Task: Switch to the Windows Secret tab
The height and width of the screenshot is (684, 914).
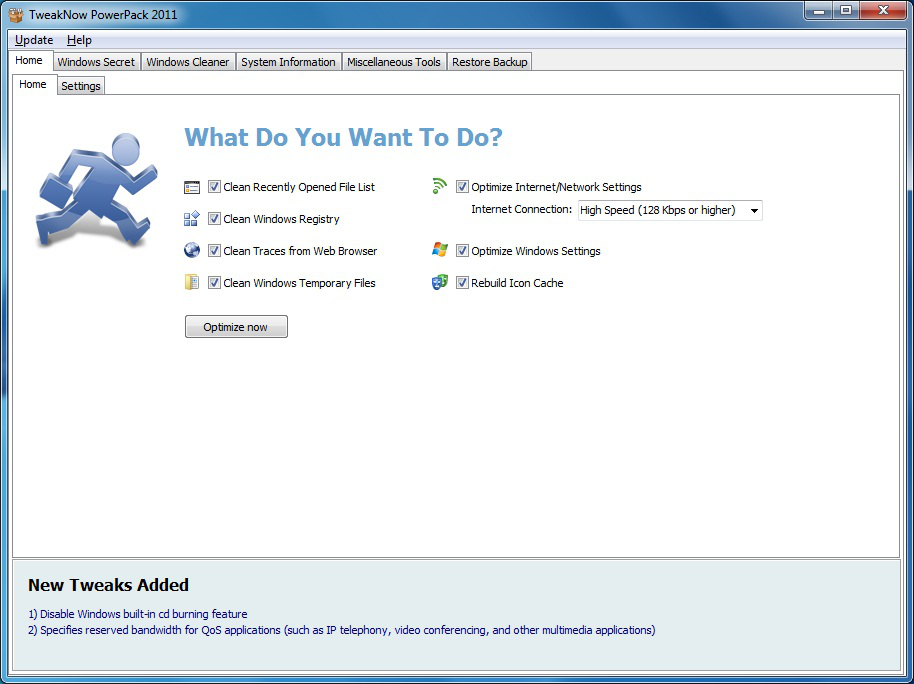Action: [x=96, y=62]
